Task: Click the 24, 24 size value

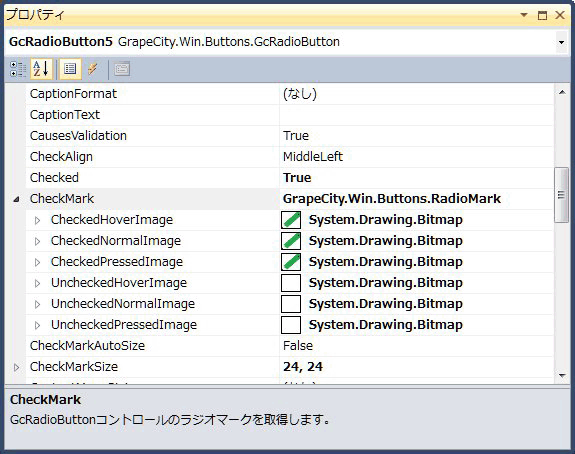Action: click(x=303, y=366)
